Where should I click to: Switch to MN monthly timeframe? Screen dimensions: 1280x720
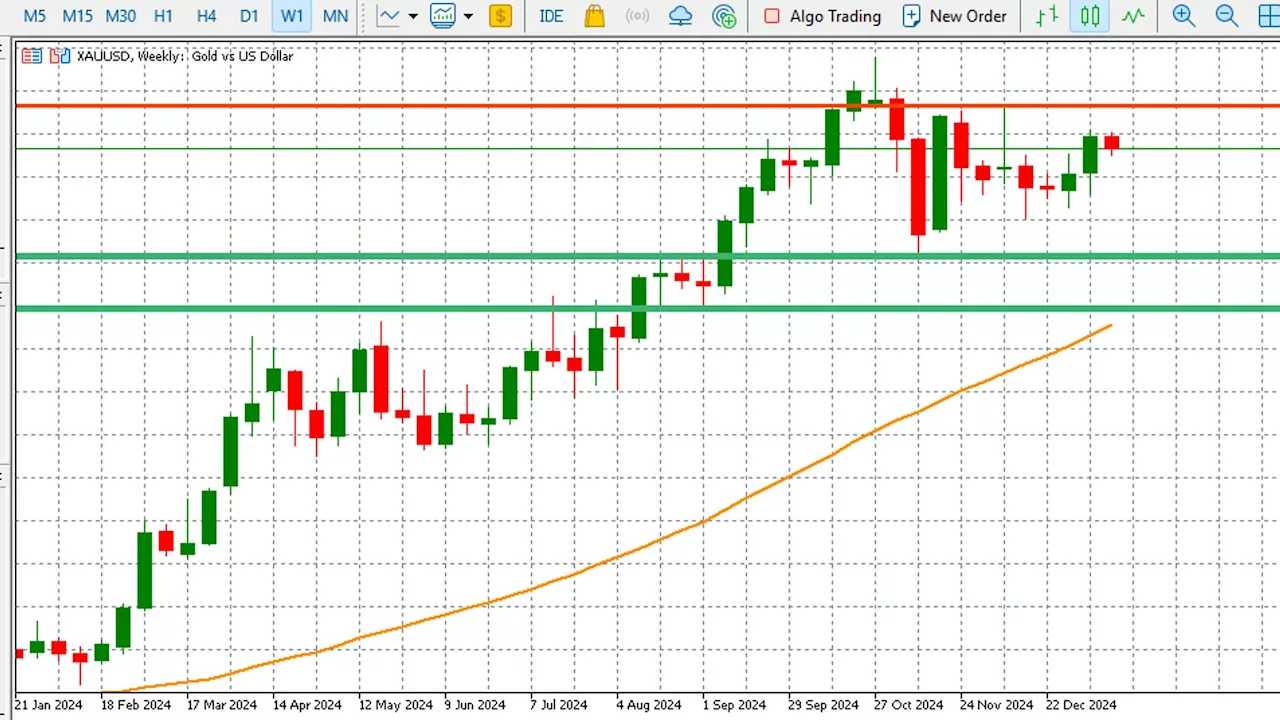pos(336,16)
